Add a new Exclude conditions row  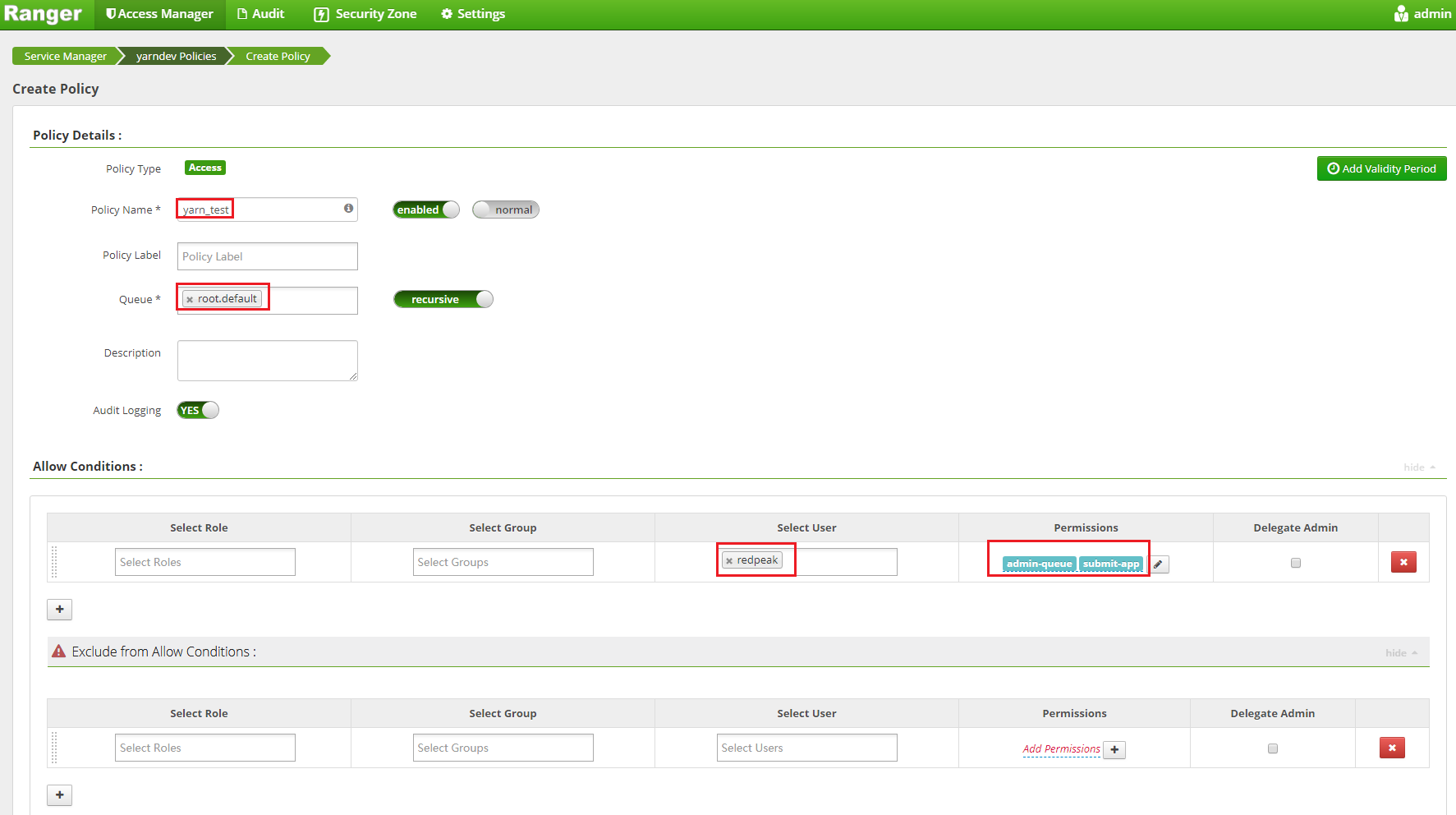point(60,795)
